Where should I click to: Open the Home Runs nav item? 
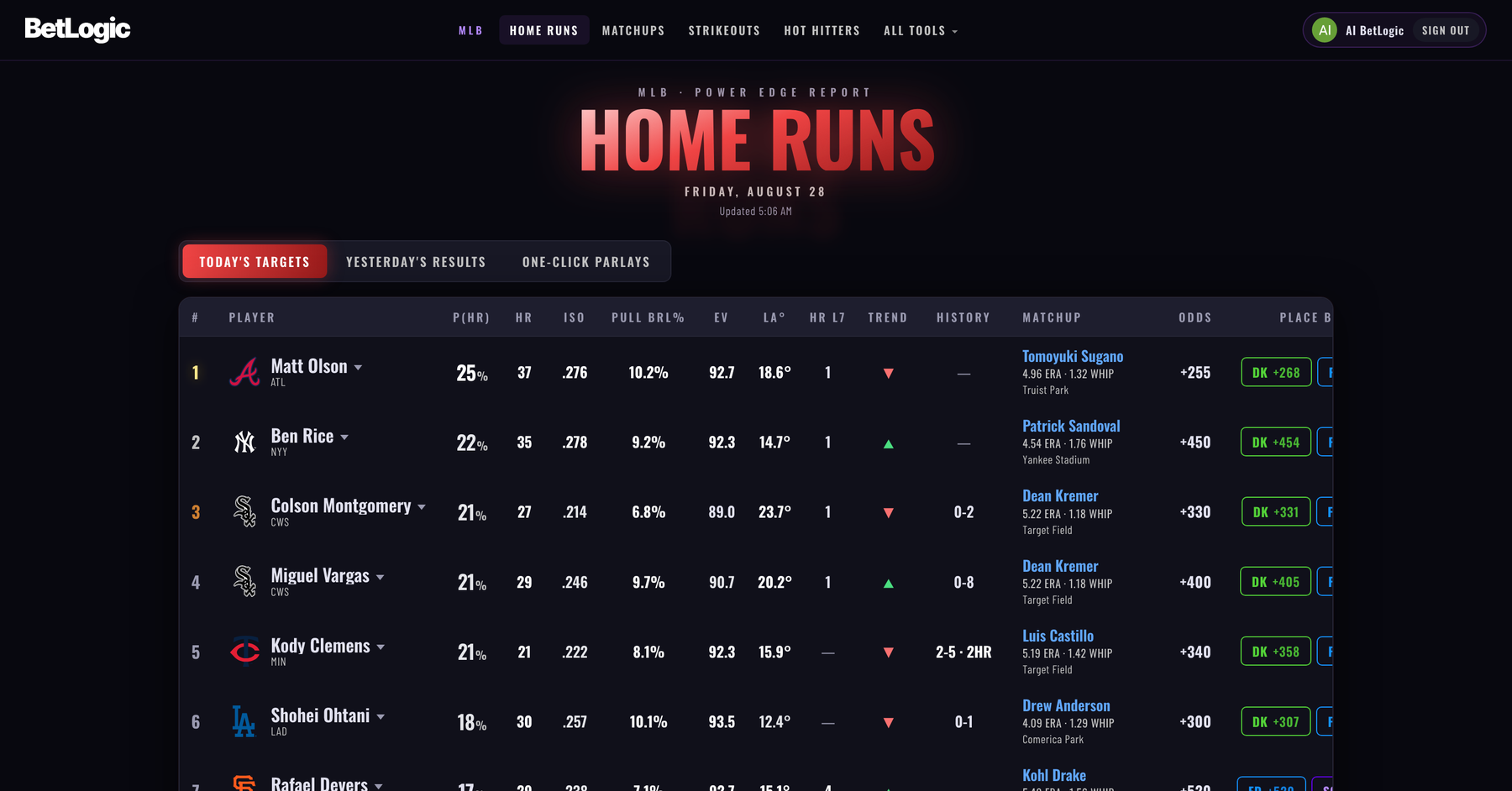point(544,30)
